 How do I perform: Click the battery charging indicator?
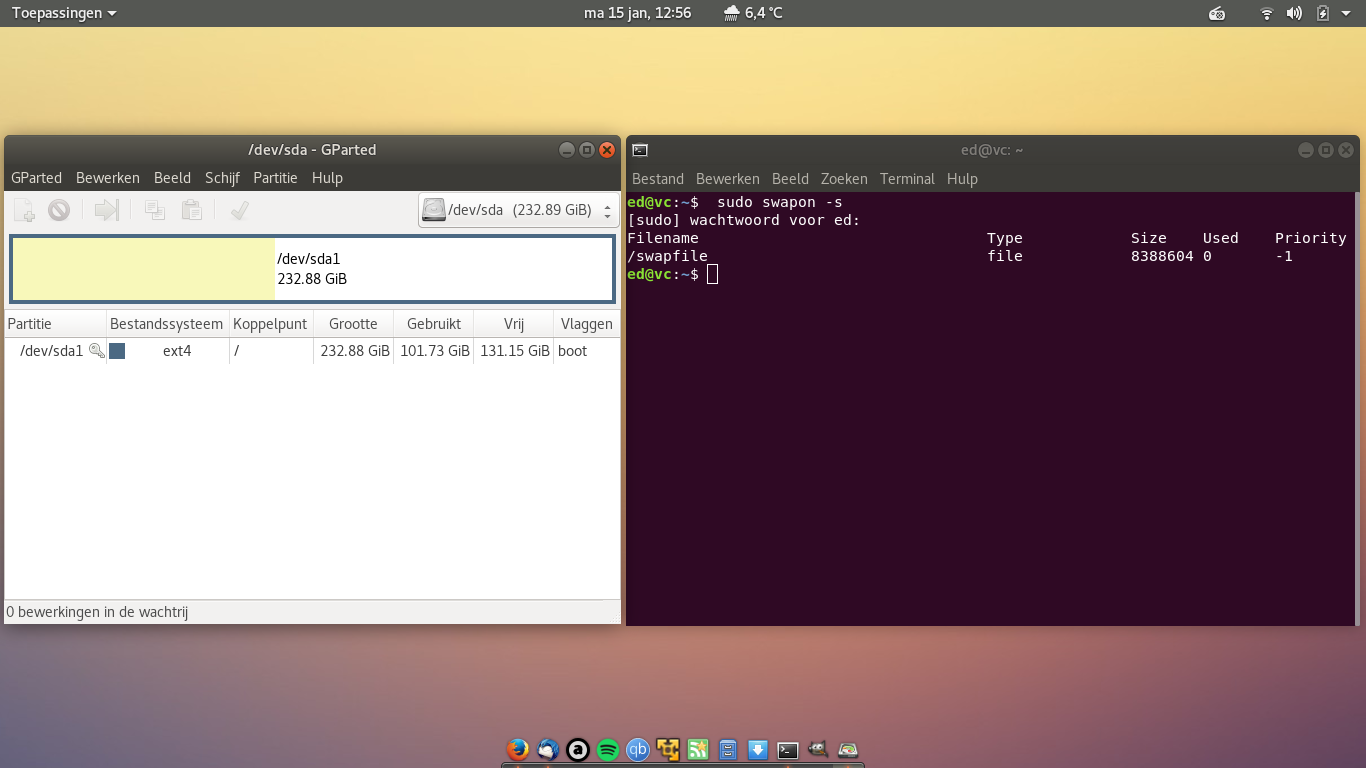click(x=1323, y=13)
